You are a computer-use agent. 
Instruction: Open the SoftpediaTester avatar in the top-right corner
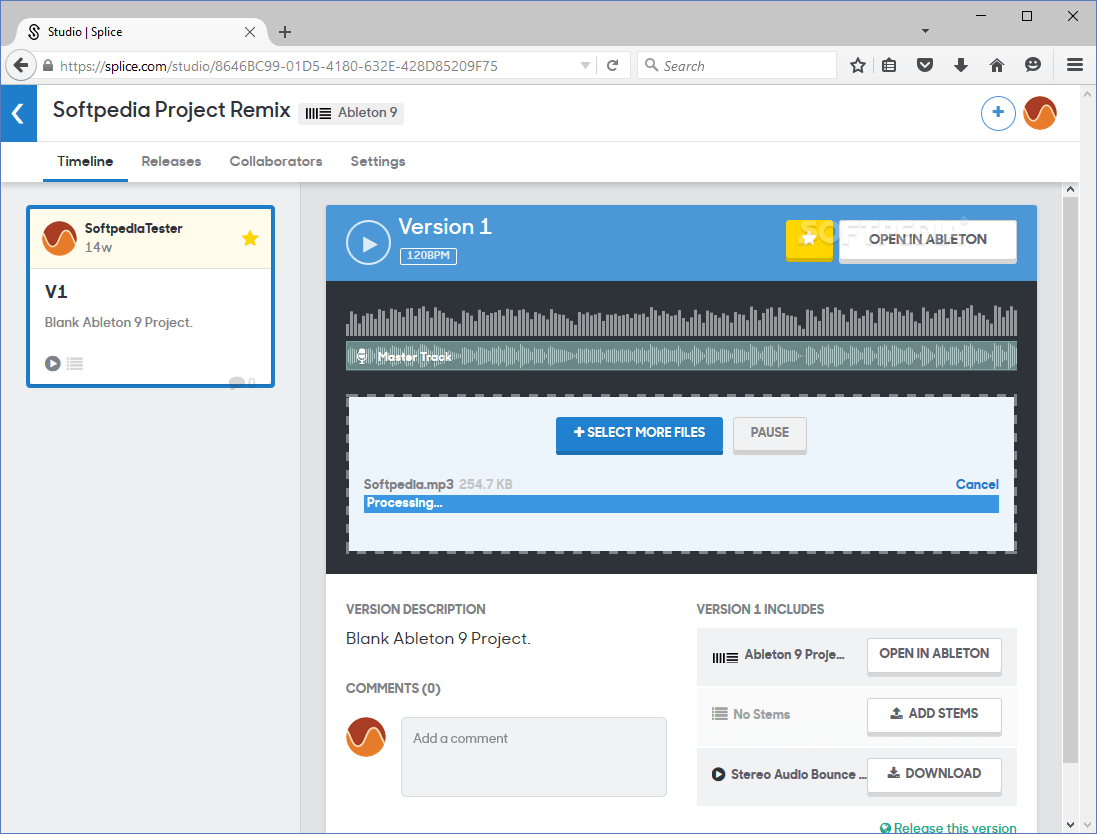pyautogui.click(x=1040, y=113)
